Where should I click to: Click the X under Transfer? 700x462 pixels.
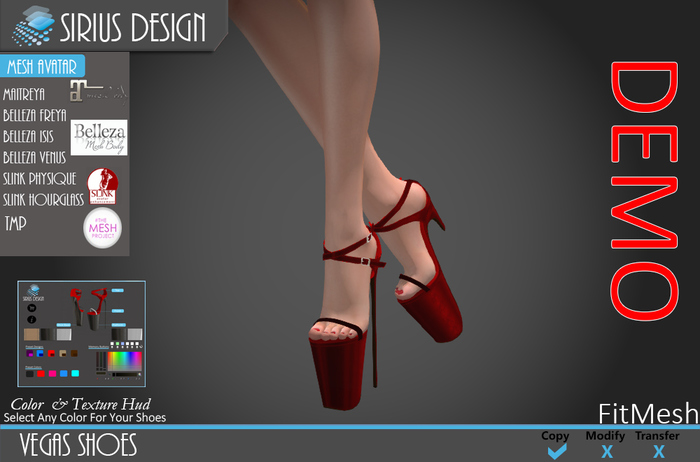(x=658, y=452)
